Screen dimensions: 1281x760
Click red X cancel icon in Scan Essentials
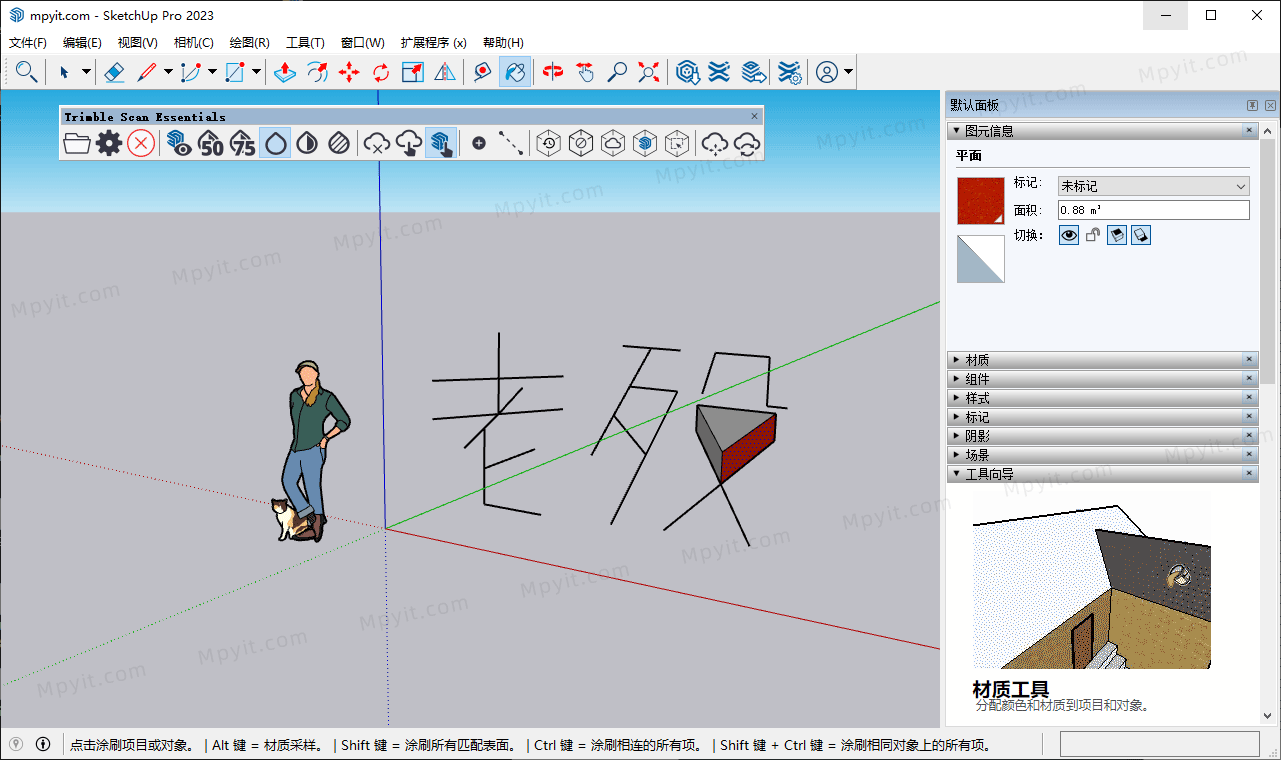(141, 143)
